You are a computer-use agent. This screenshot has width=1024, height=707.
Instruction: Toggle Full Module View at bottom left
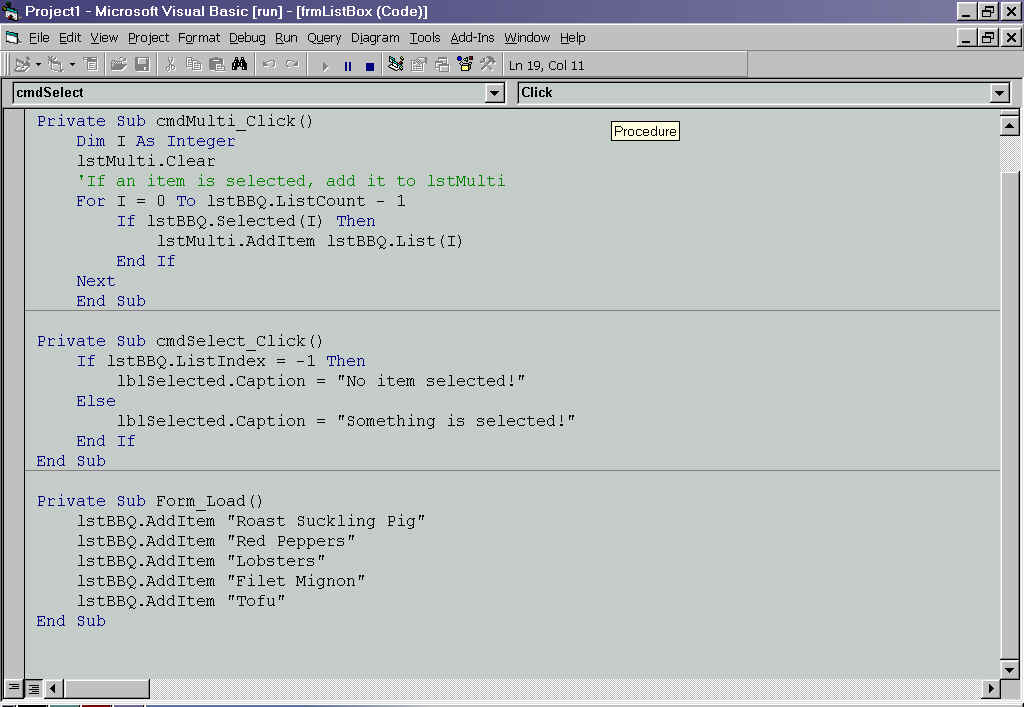(33, 688)
